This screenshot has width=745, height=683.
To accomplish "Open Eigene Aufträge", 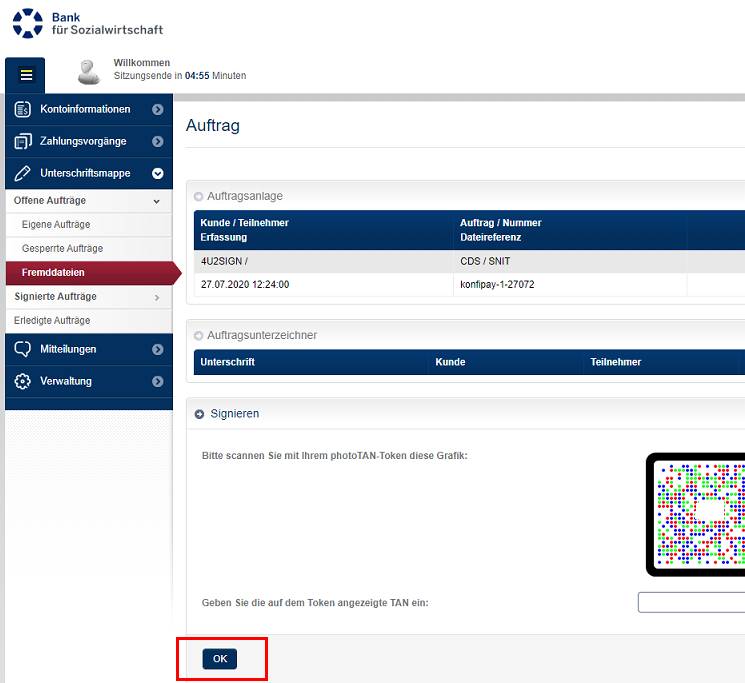I will point(89,225).
